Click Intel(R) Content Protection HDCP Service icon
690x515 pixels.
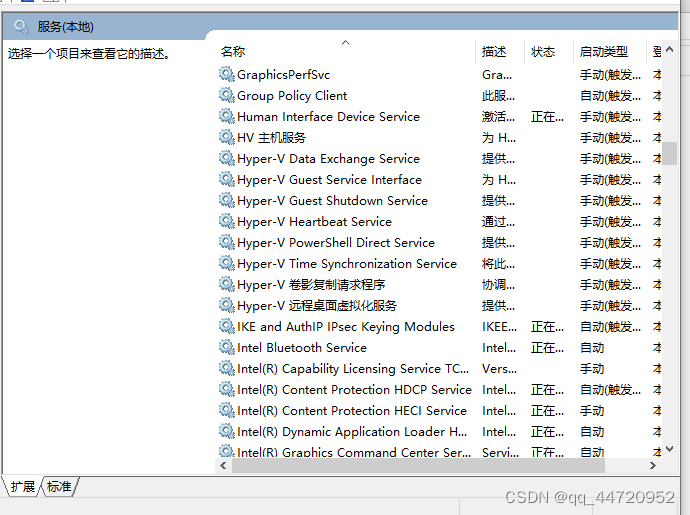pyautogui.click(x=227, y=390)
